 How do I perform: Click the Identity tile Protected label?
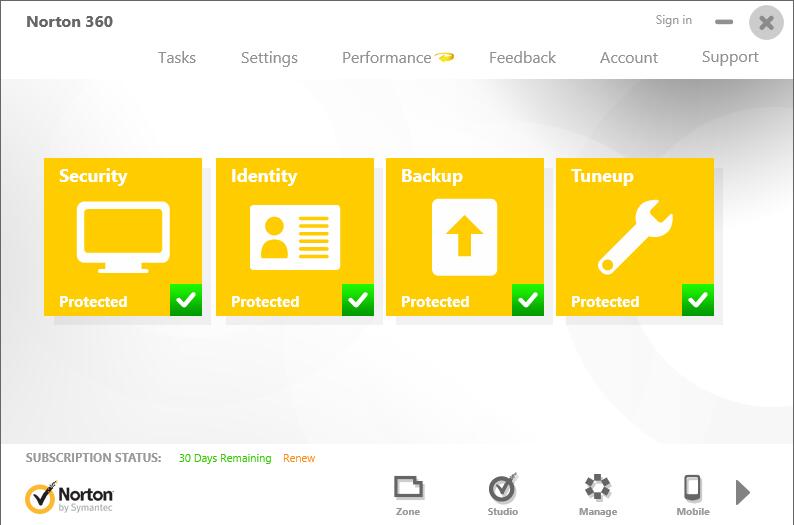[x=265, y=302]
